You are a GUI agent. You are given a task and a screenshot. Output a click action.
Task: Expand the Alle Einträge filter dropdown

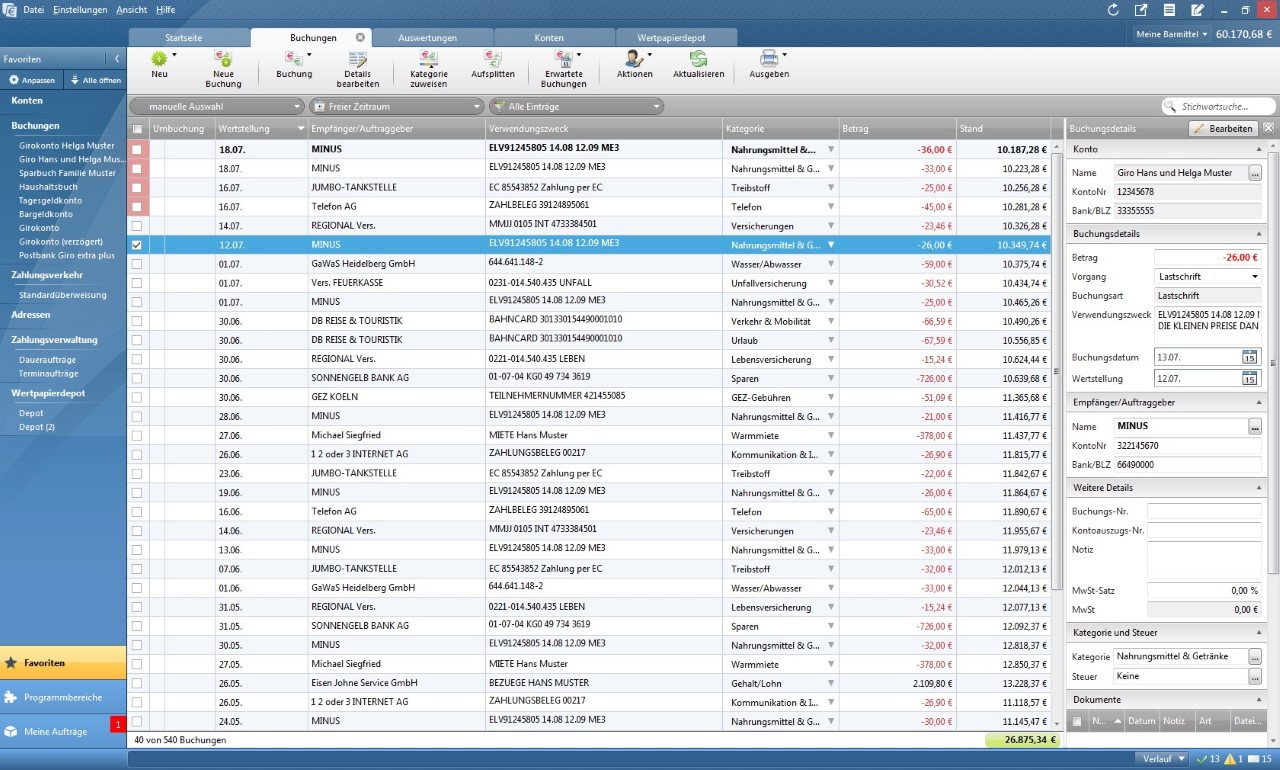click(576, 106)
